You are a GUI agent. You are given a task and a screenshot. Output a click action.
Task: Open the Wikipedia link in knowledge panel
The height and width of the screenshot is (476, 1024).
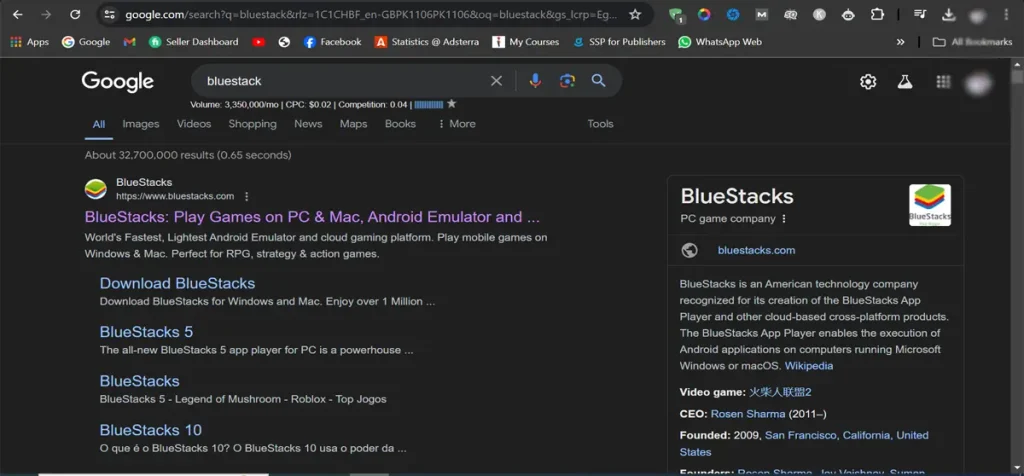pos(808,366)
